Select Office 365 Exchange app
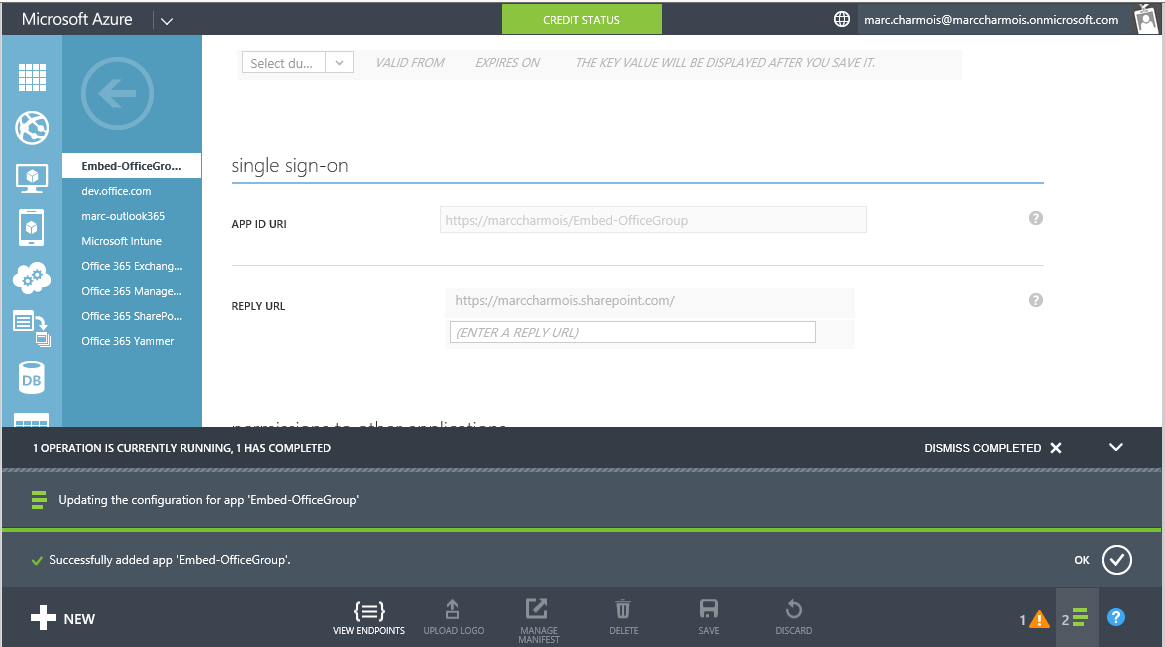 click(x=132, y=266)
